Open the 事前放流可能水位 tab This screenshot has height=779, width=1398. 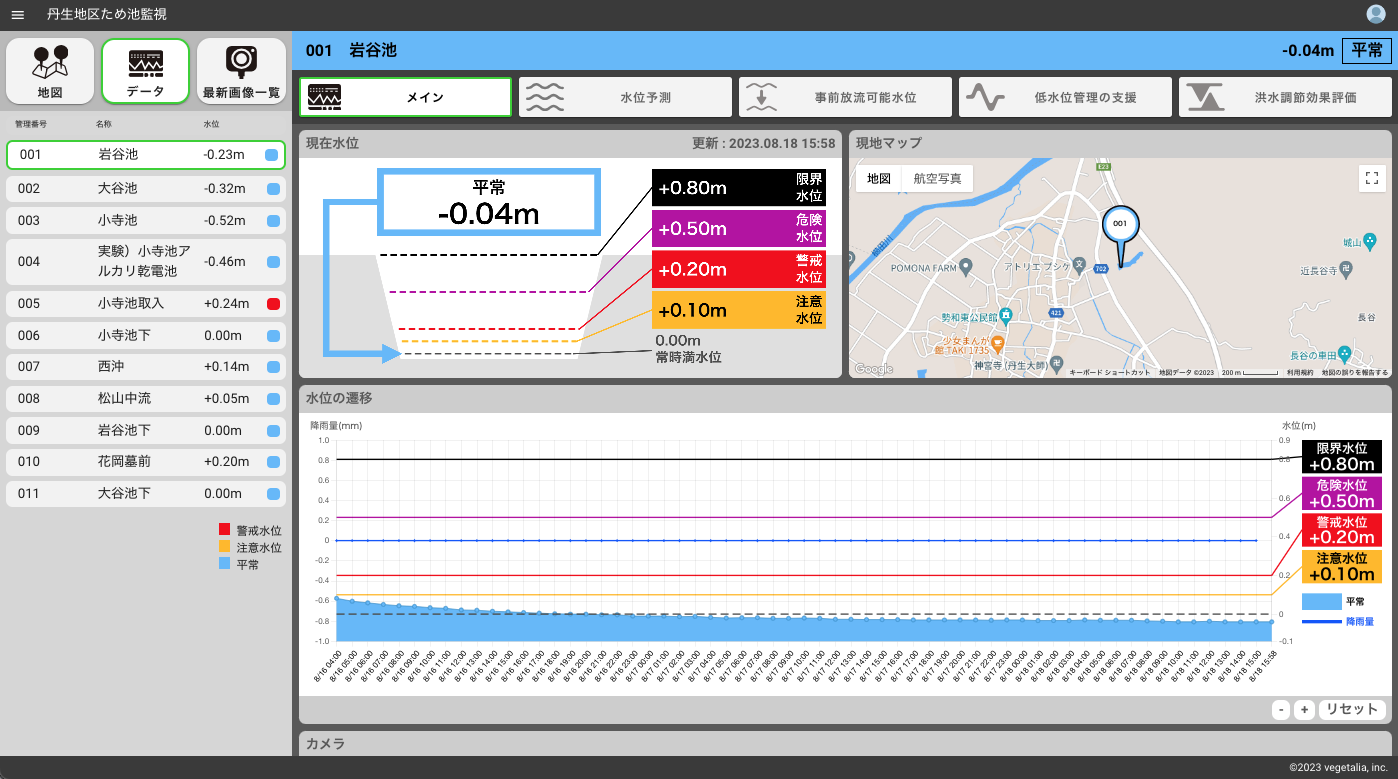(x=845, y=98)
